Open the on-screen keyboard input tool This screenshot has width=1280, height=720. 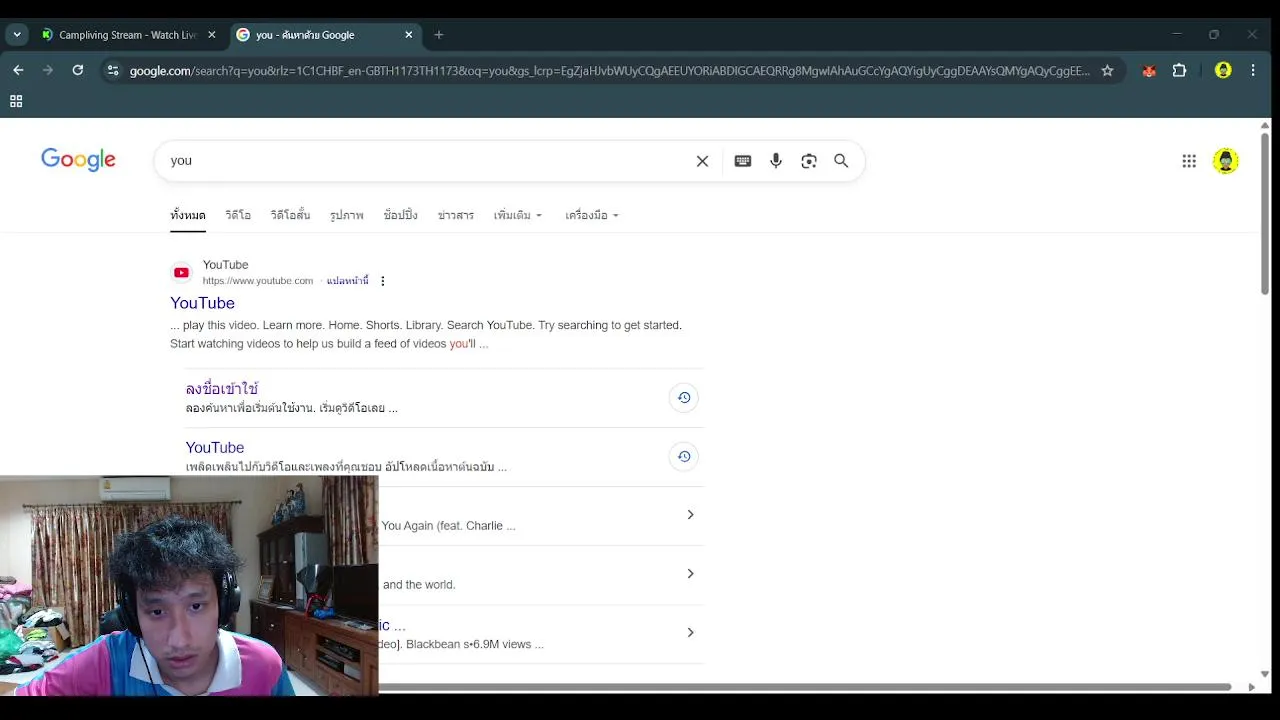(x=743, y=161)
